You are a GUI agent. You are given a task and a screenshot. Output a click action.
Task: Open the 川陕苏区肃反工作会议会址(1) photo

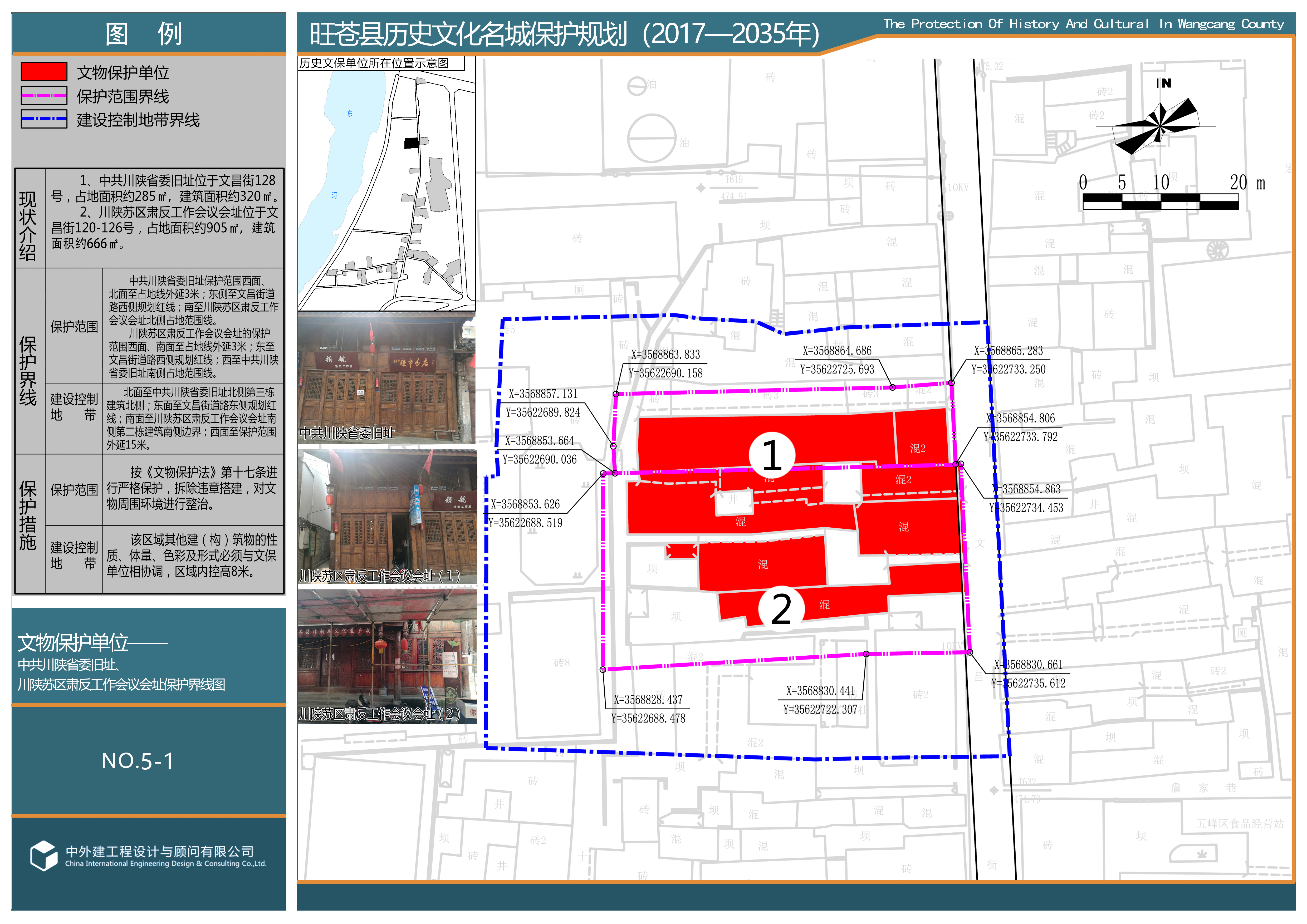coord(387,516)
